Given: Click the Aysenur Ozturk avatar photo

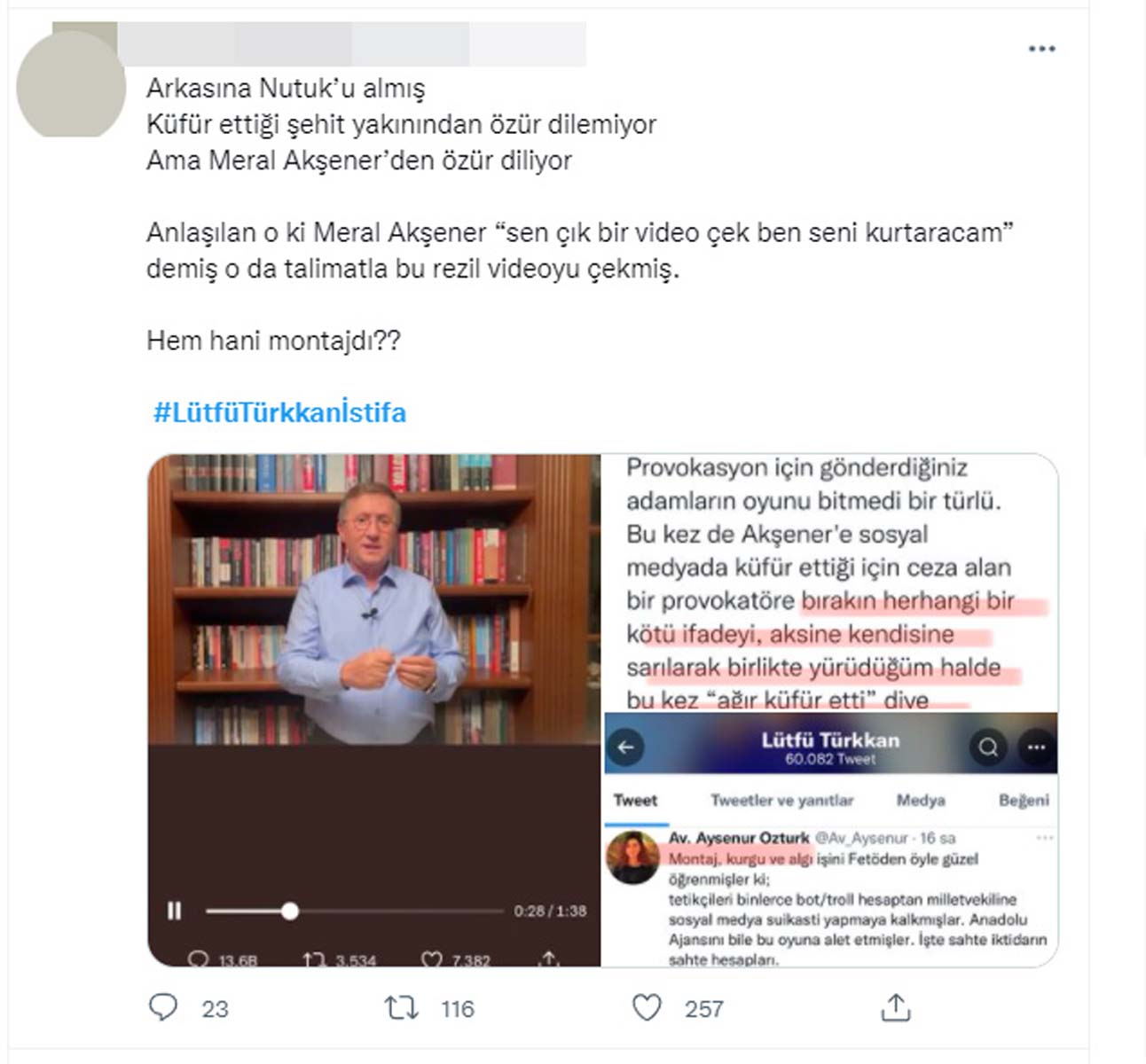Looking at the screenshot, I should tap(632, 857).
